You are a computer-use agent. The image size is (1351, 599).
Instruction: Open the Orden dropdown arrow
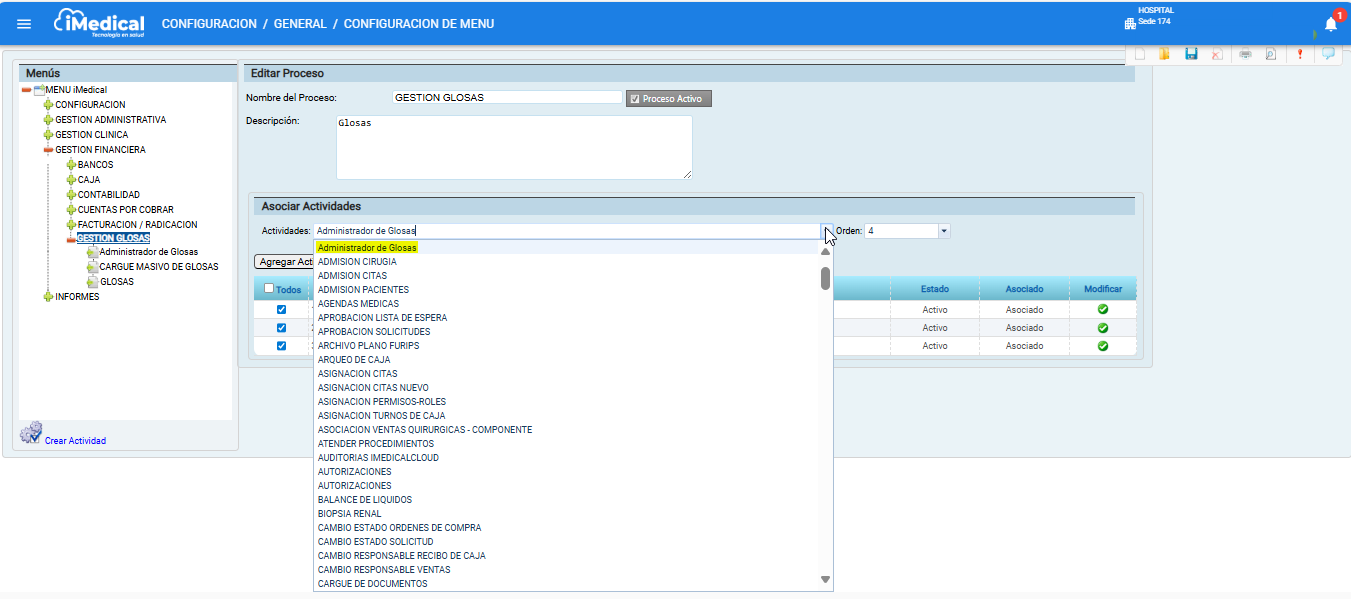coord(944,231)
